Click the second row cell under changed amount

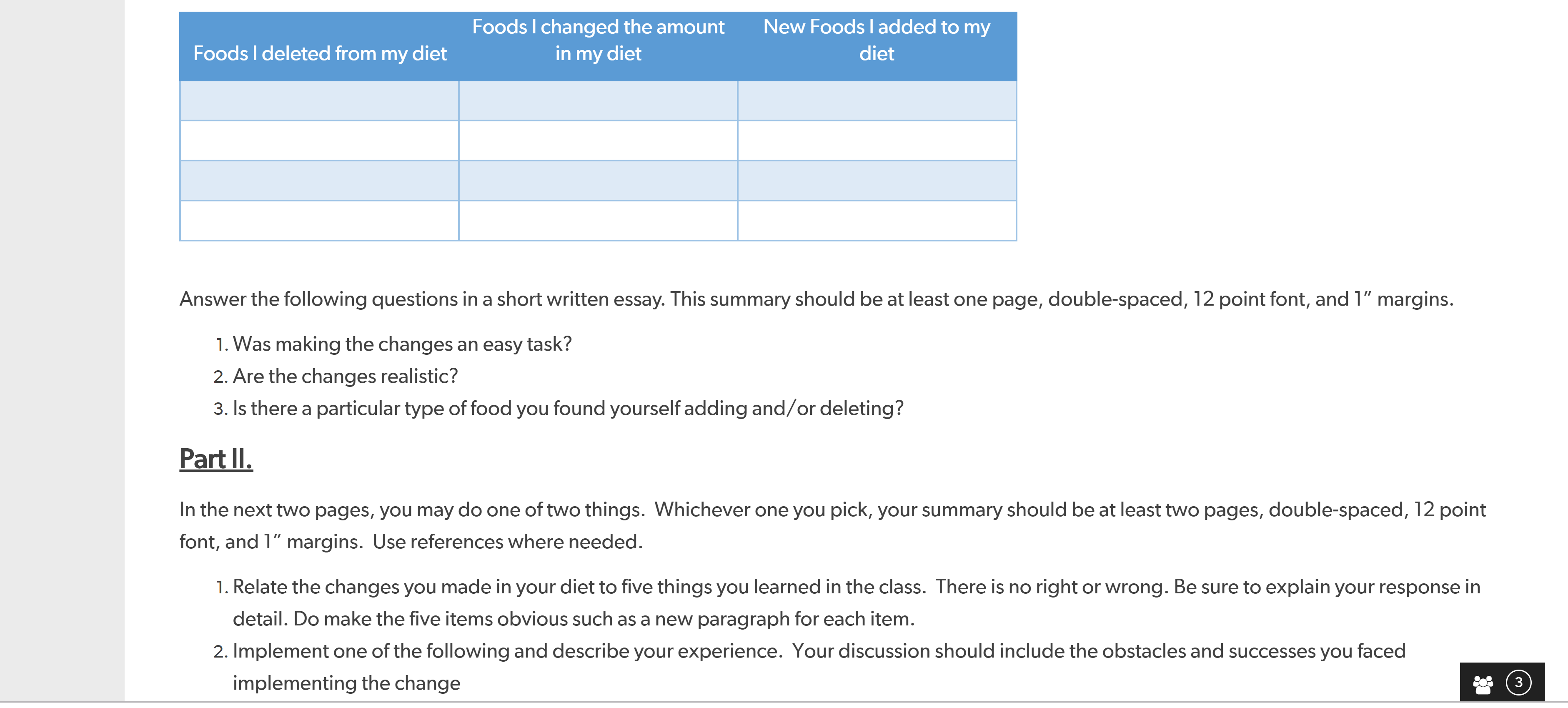click(598, 141)
